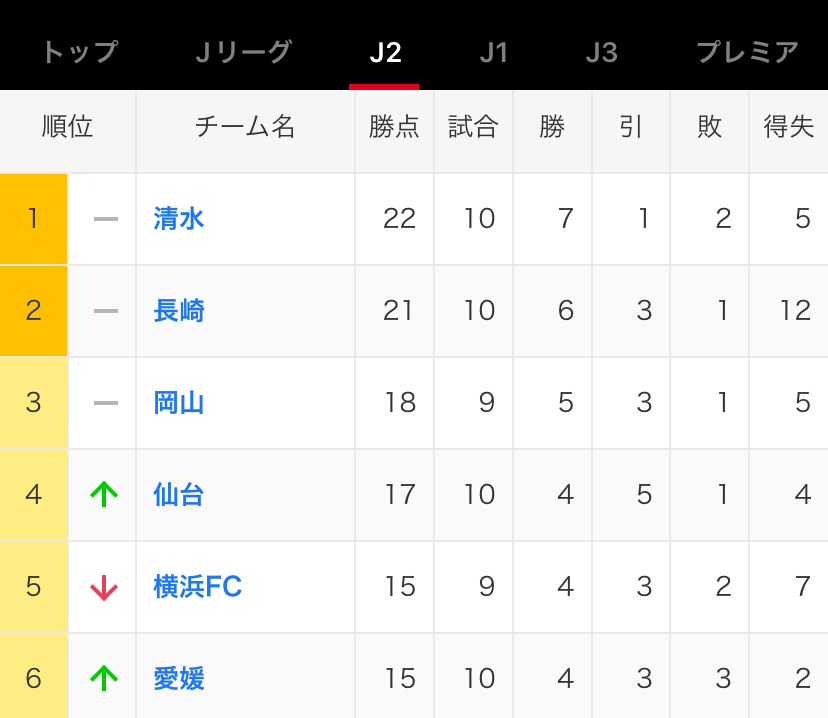Click the gray dash icon beside 岡山

coord(105,403)
